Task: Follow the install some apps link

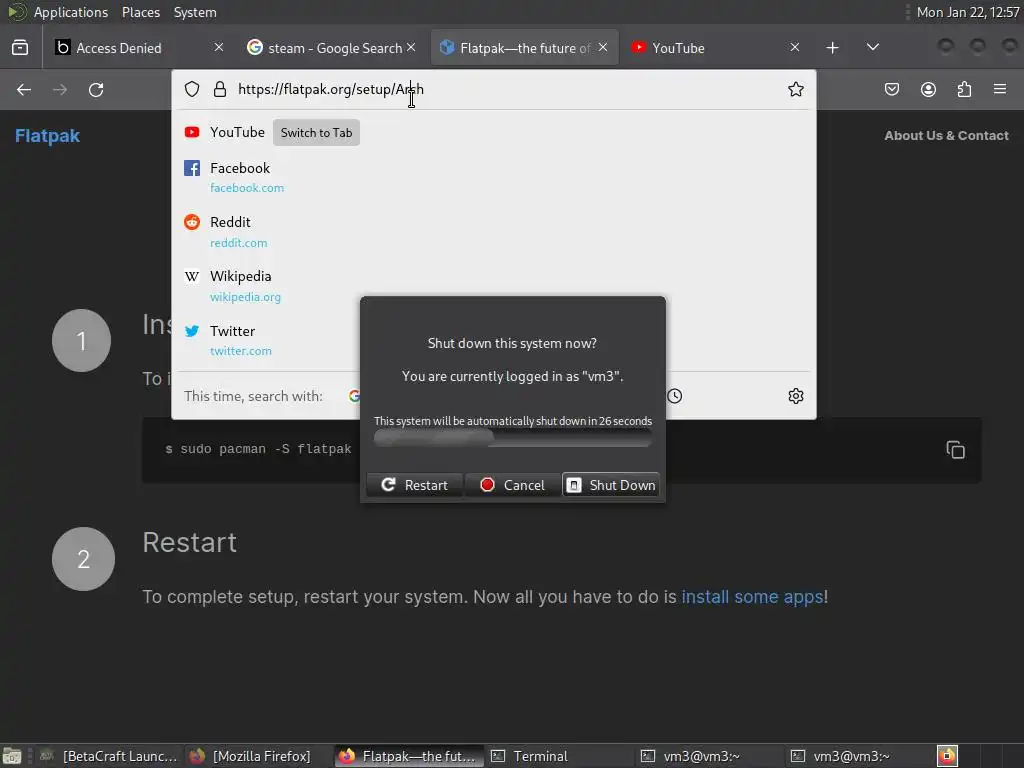Action: 752,597
